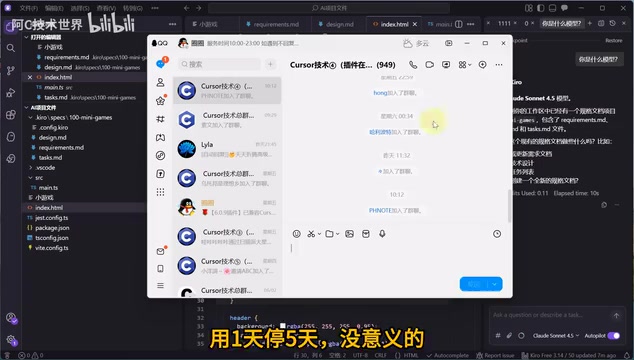Open QQ mailbox envelope icon
Screen dimensions: 634x360
coord(161,251)
